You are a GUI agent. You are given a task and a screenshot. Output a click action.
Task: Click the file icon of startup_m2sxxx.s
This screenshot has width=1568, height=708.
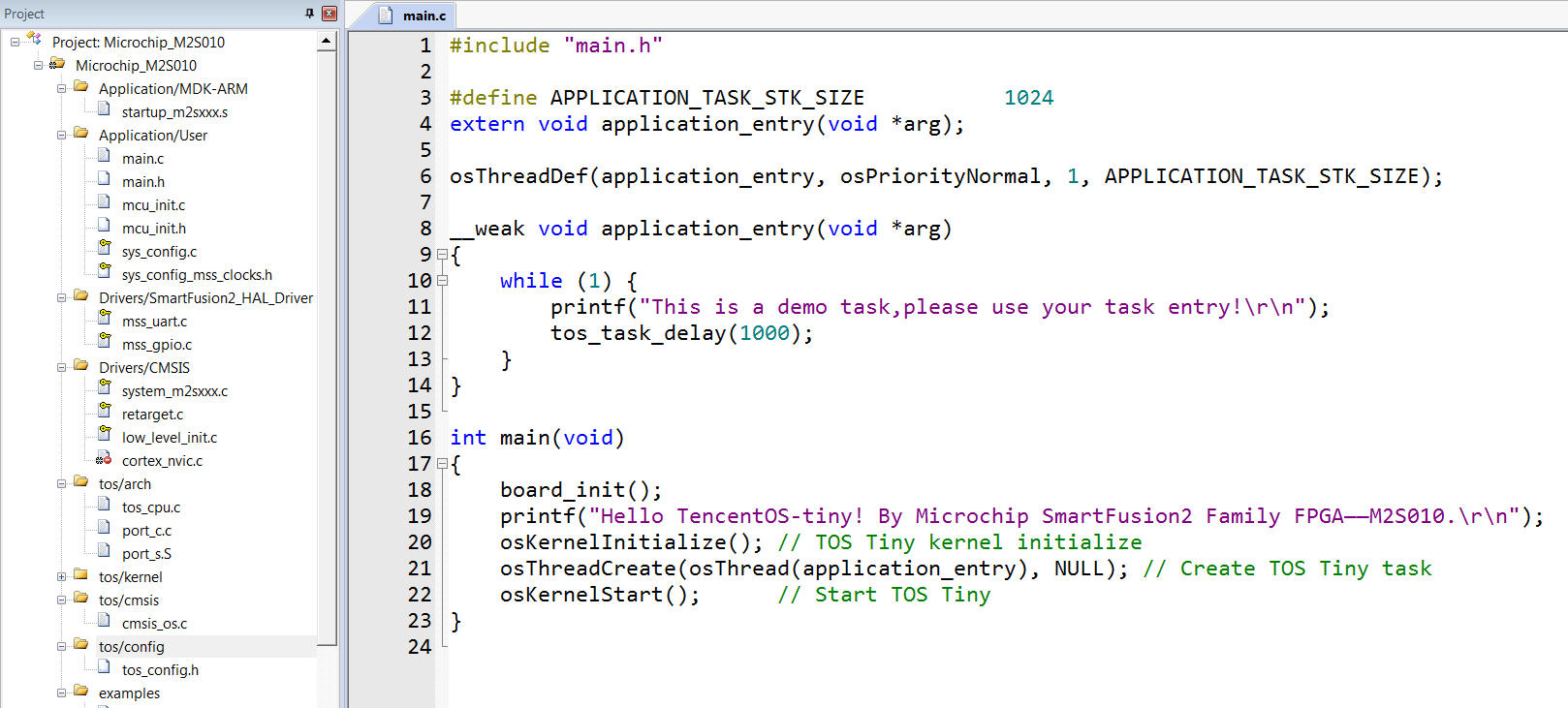coord(104,108)
